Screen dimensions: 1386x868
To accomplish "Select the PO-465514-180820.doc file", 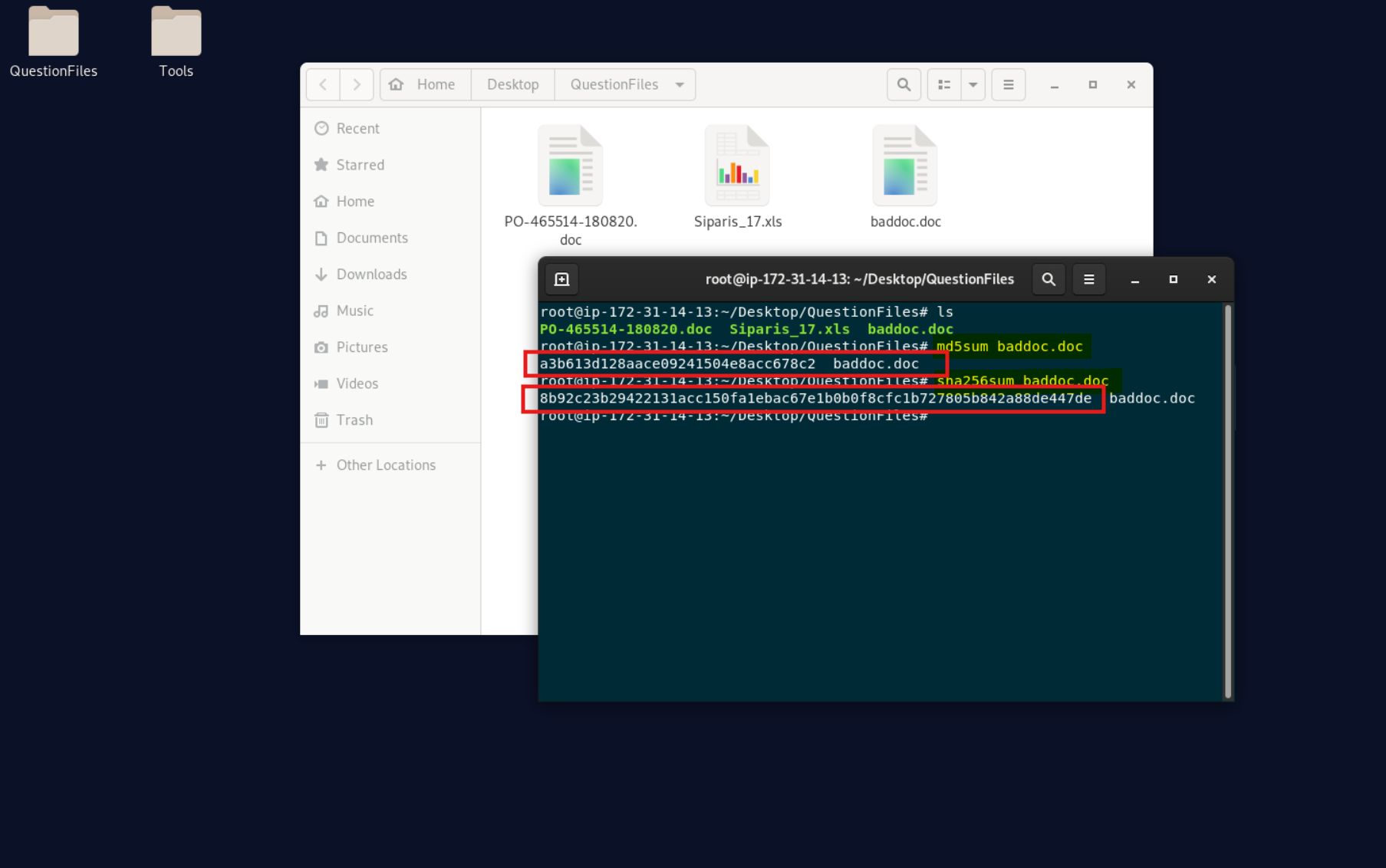I will coord(570,186).
